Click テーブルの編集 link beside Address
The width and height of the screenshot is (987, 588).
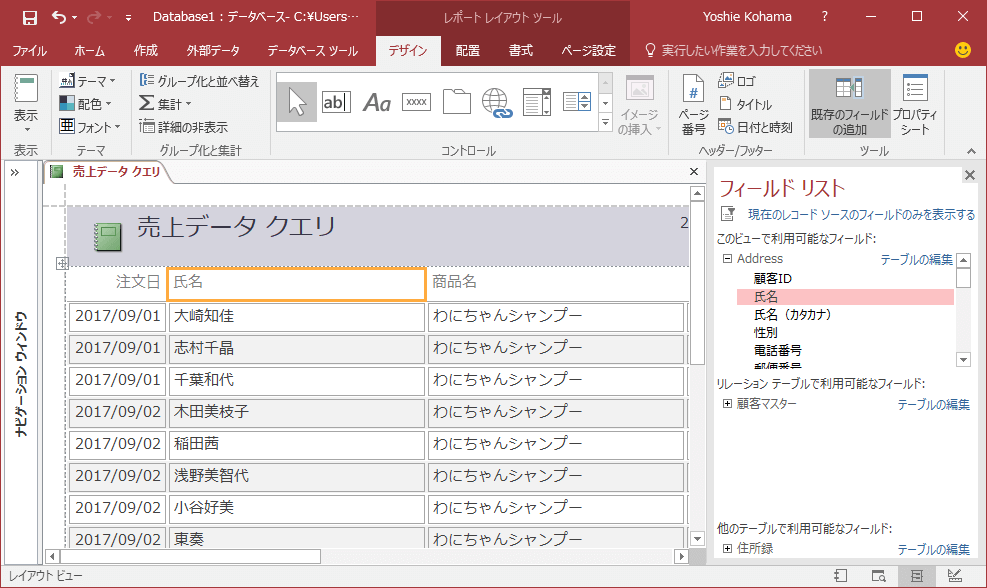coord(915,260)
